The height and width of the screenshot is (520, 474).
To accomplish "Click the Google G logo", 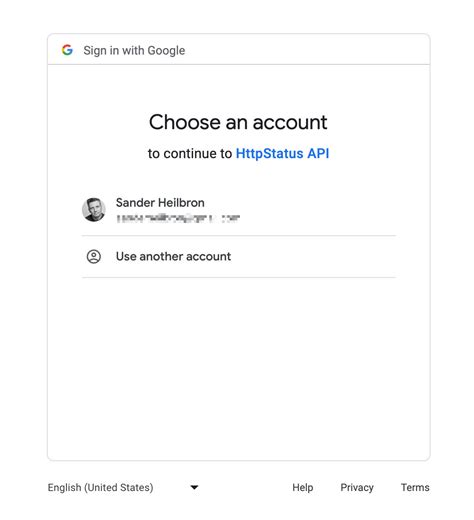I will [67, 50].
